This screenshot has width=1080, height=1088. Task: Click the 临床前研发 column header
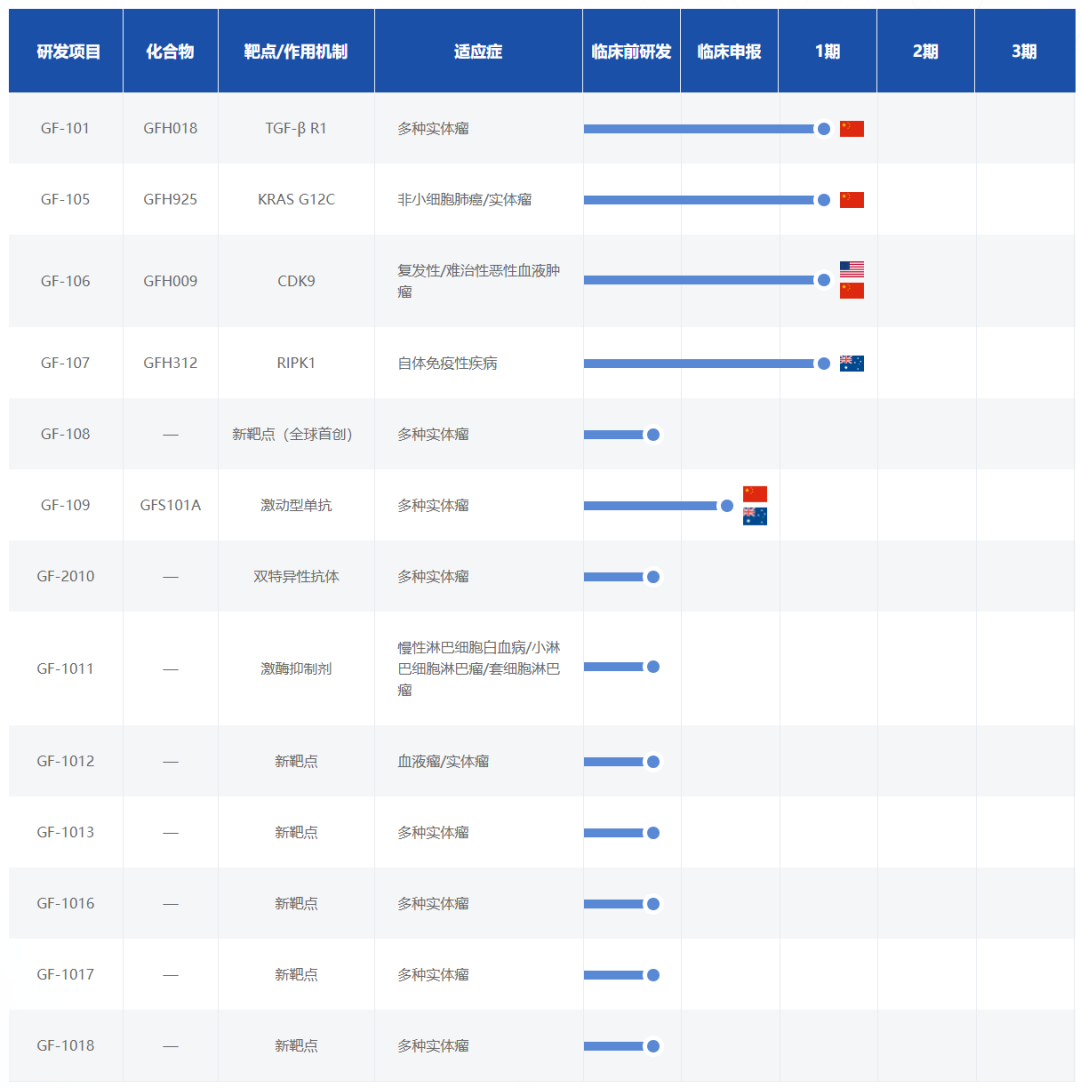(632, 51)
